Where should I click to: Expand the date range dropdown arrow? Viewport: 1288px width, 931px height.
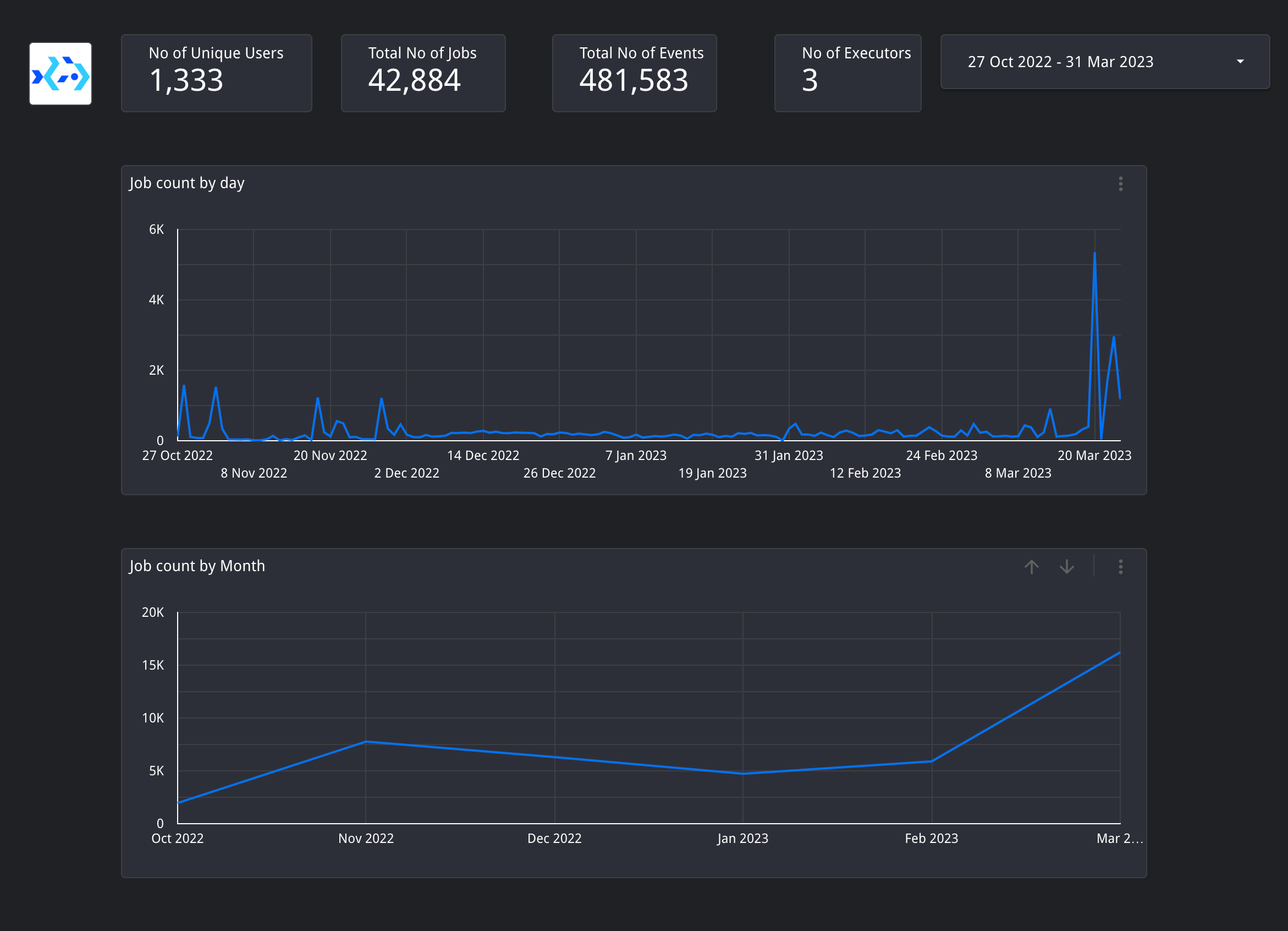1240,61
